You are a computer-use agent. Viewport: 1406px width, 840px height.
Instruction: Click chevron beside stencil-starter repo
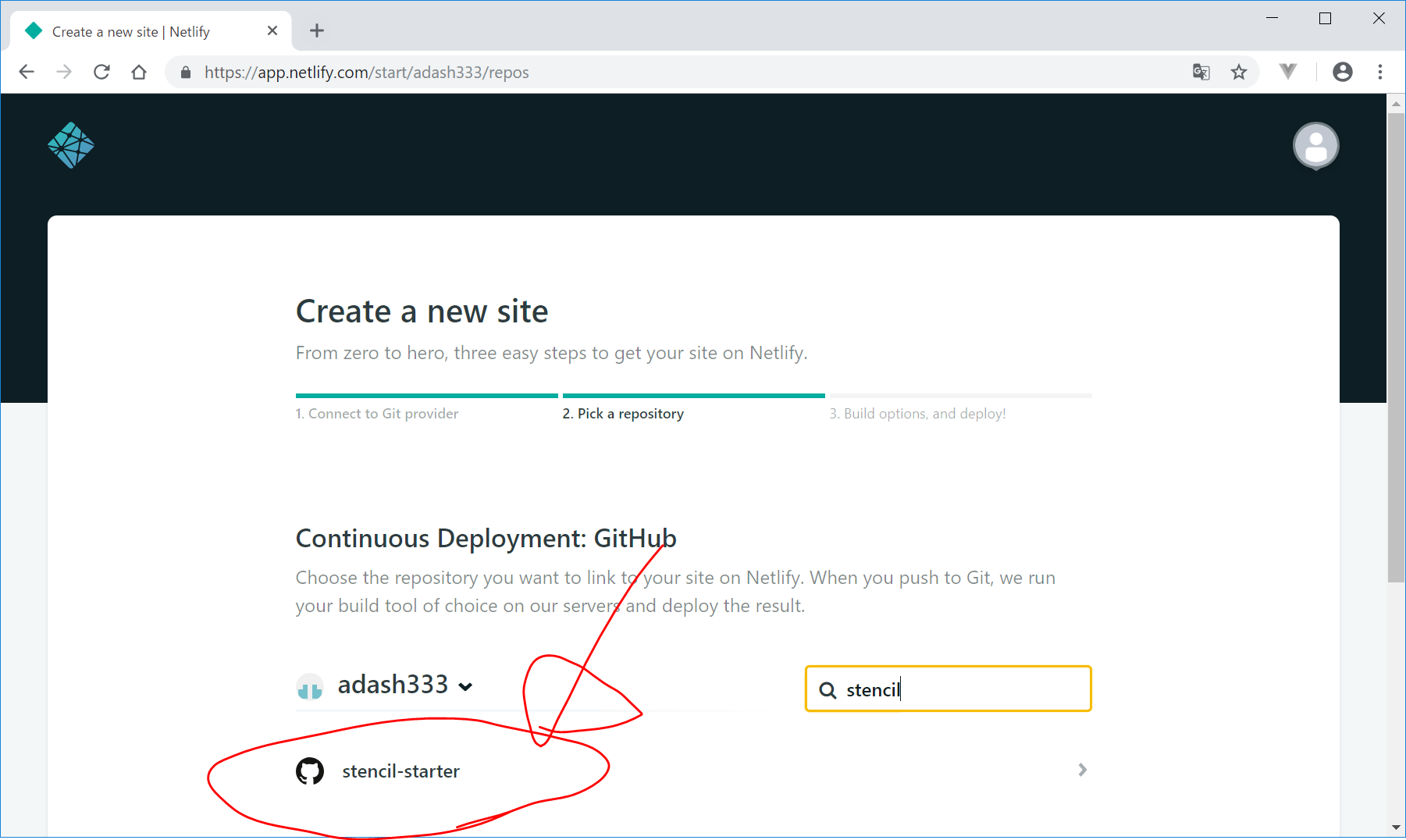pyautogui.click(x=1082, y=770)
